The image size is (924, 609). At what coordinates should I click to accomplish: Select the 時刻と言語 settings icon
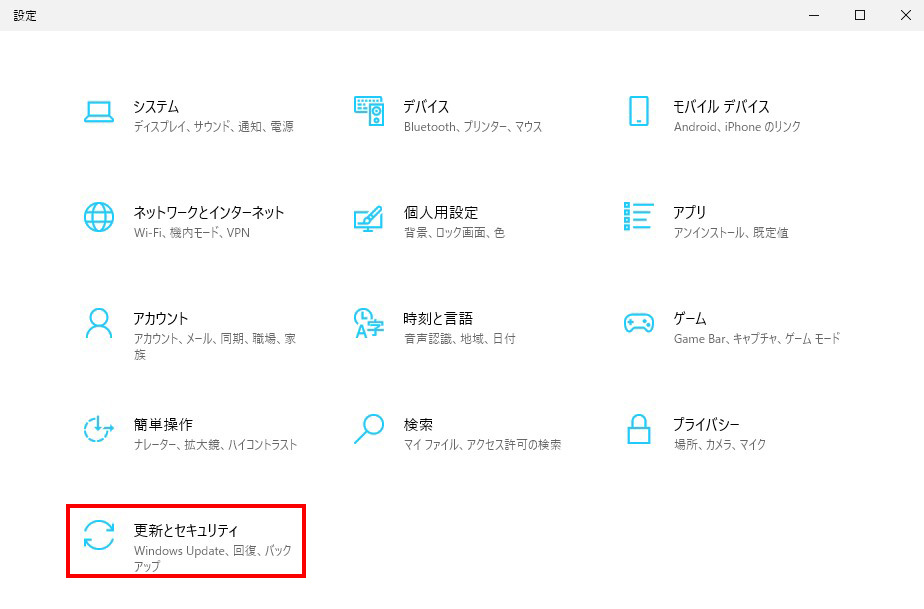pos(369,322)
